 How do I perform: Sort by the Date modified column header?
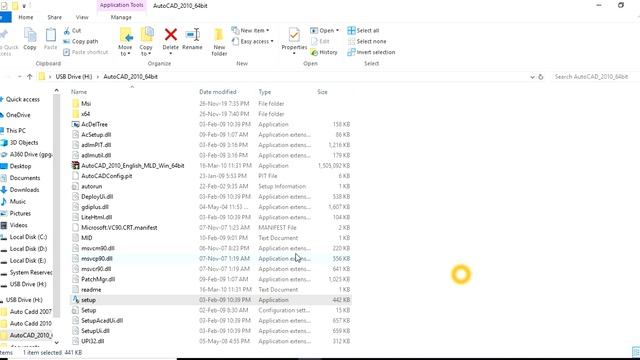pyautogui.click(x=218, y=92)
